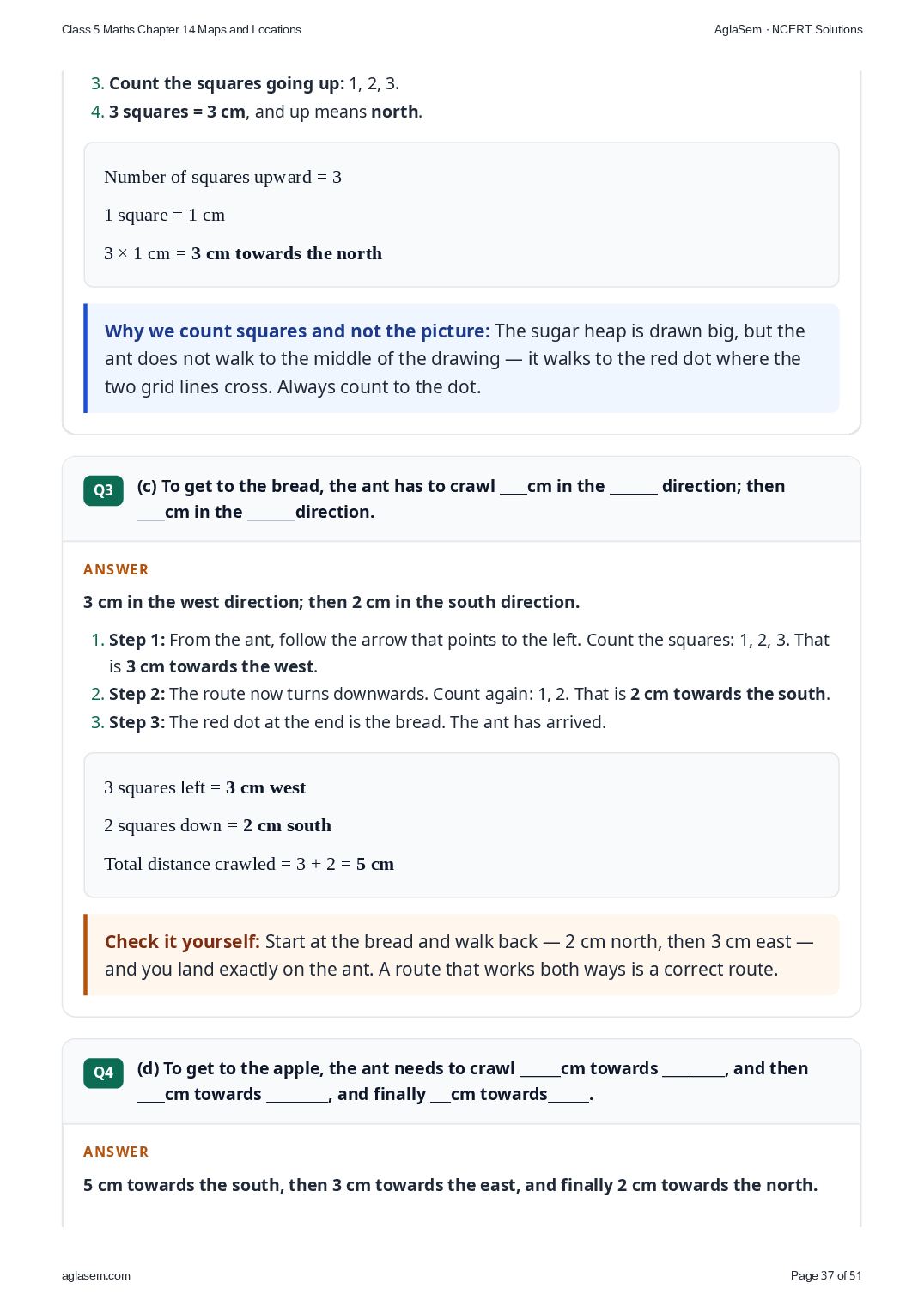Click the '1 square = 1 cm' line

(164, 215)
